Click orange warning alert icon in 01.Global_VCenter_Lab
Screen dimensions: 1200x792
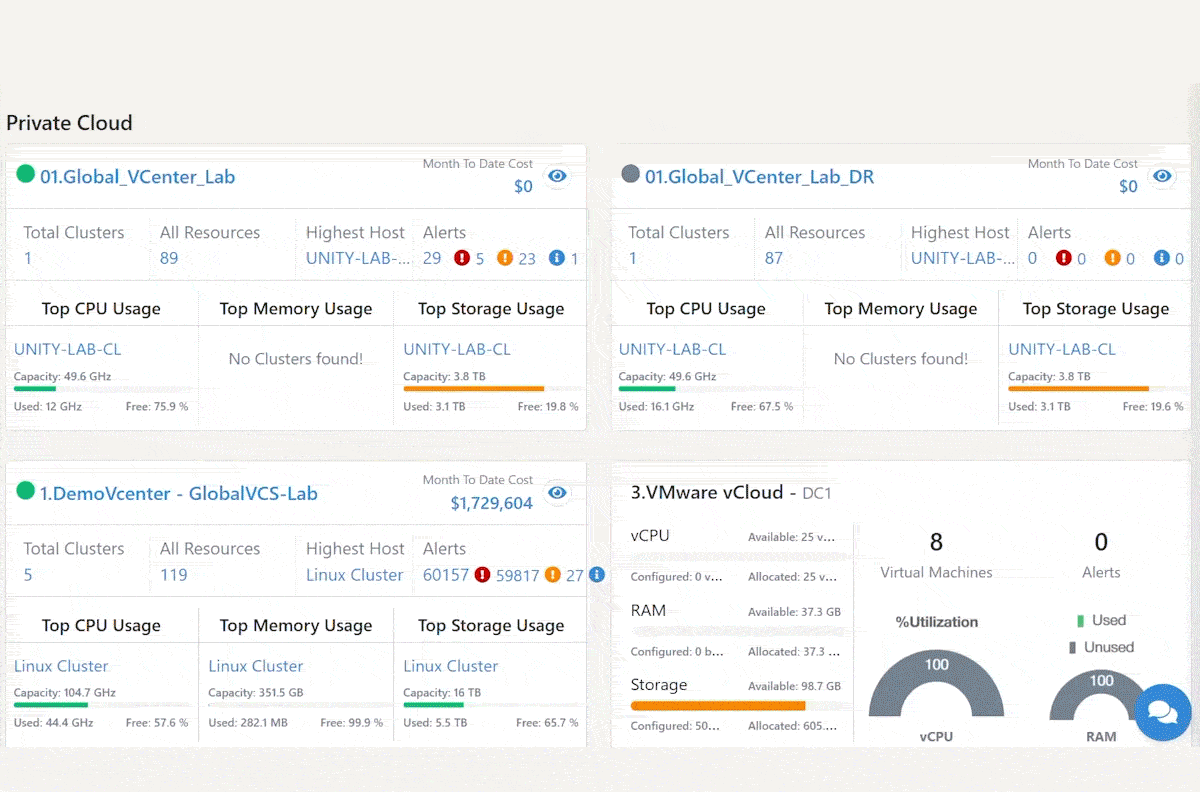tap(505, 258)
